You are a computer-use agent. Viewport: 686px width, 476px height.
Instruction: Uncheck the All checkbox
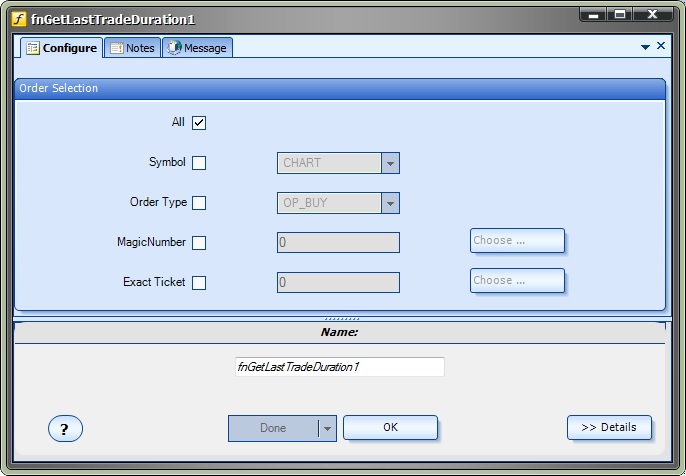[199, 123]
